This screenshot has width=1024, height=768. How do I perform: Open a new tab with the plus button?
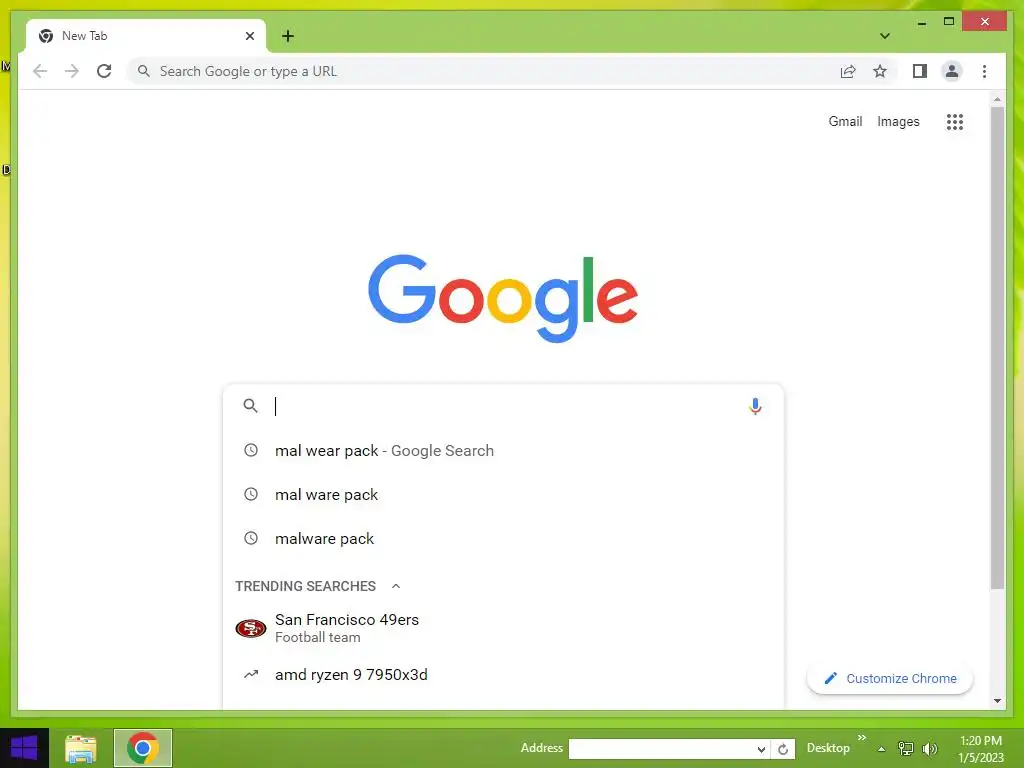click(288, 36)
